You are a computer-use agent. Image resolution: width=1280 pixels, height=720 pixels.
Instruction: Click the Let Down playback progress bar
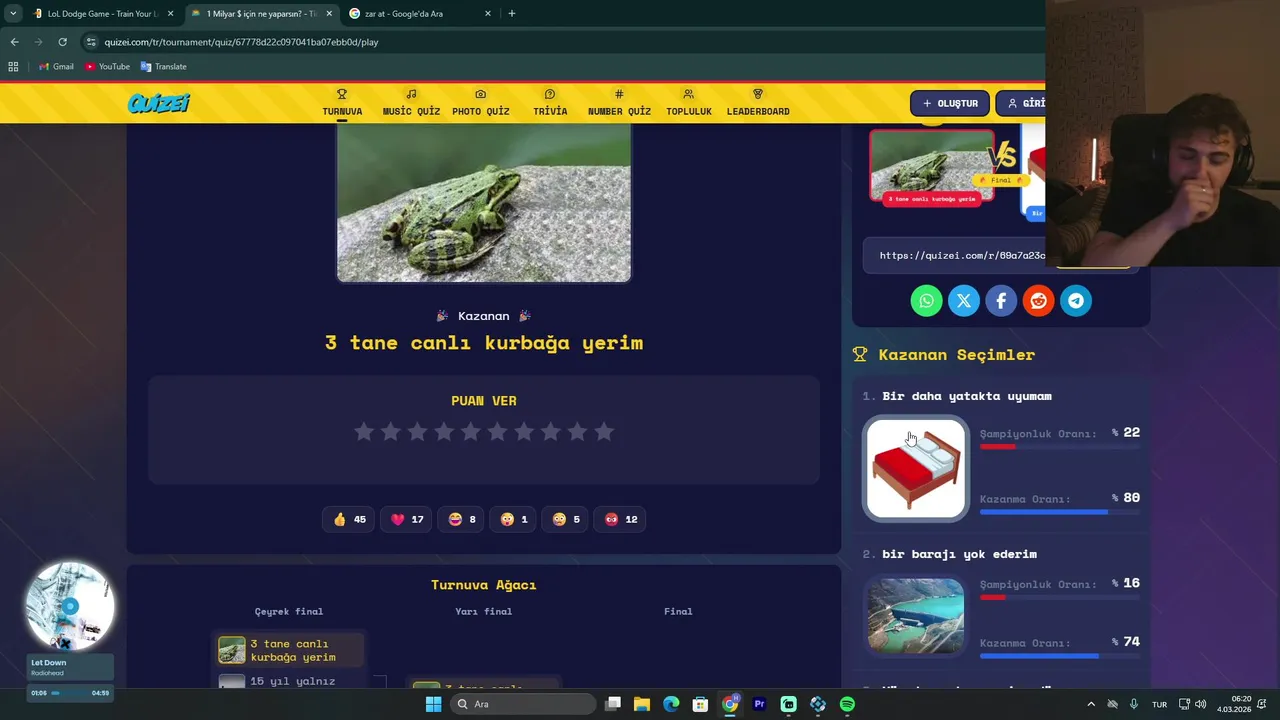pyautogui.click(x=69, y=692)
